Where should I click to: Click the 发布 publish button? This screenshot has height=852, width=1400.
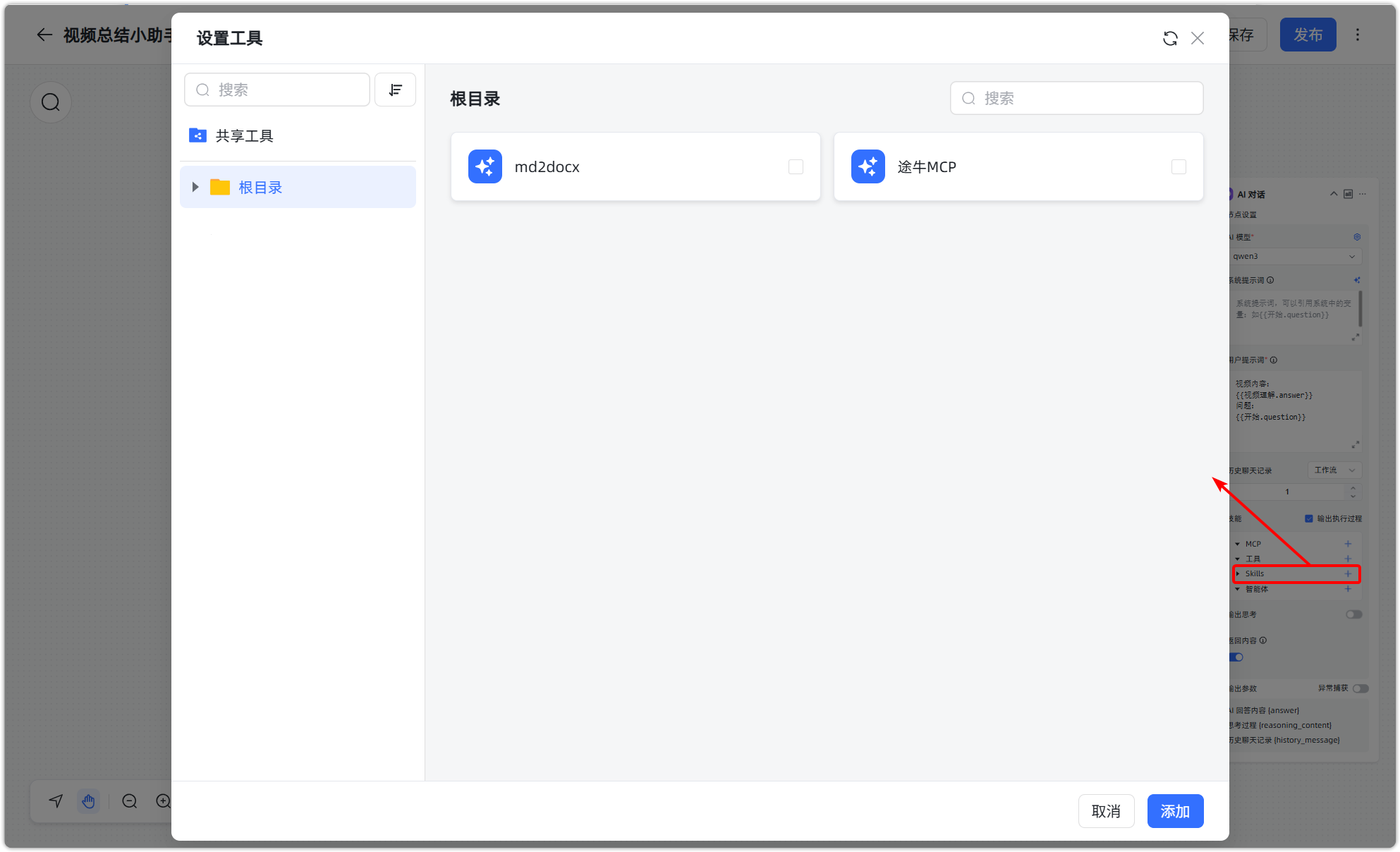click(x=1308, y=35)
